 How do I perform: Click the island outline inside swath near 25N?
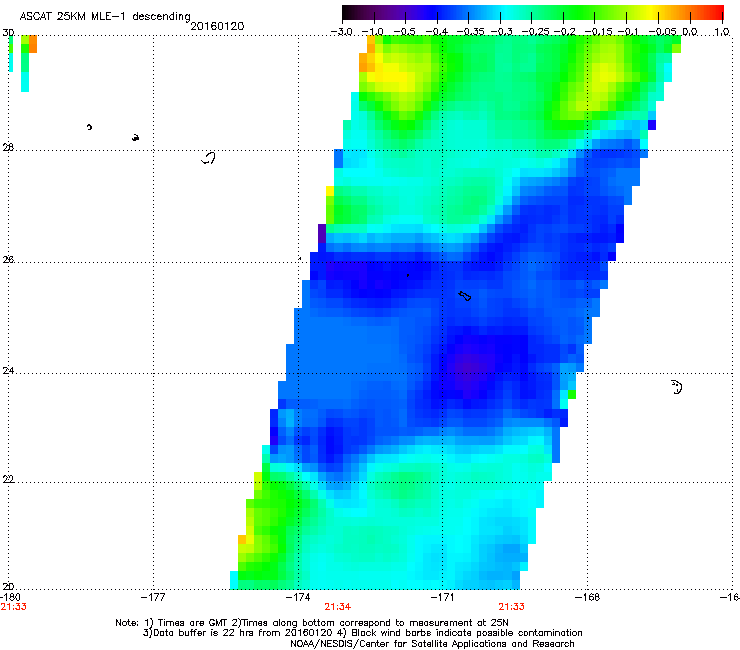(x=464, y=296)
